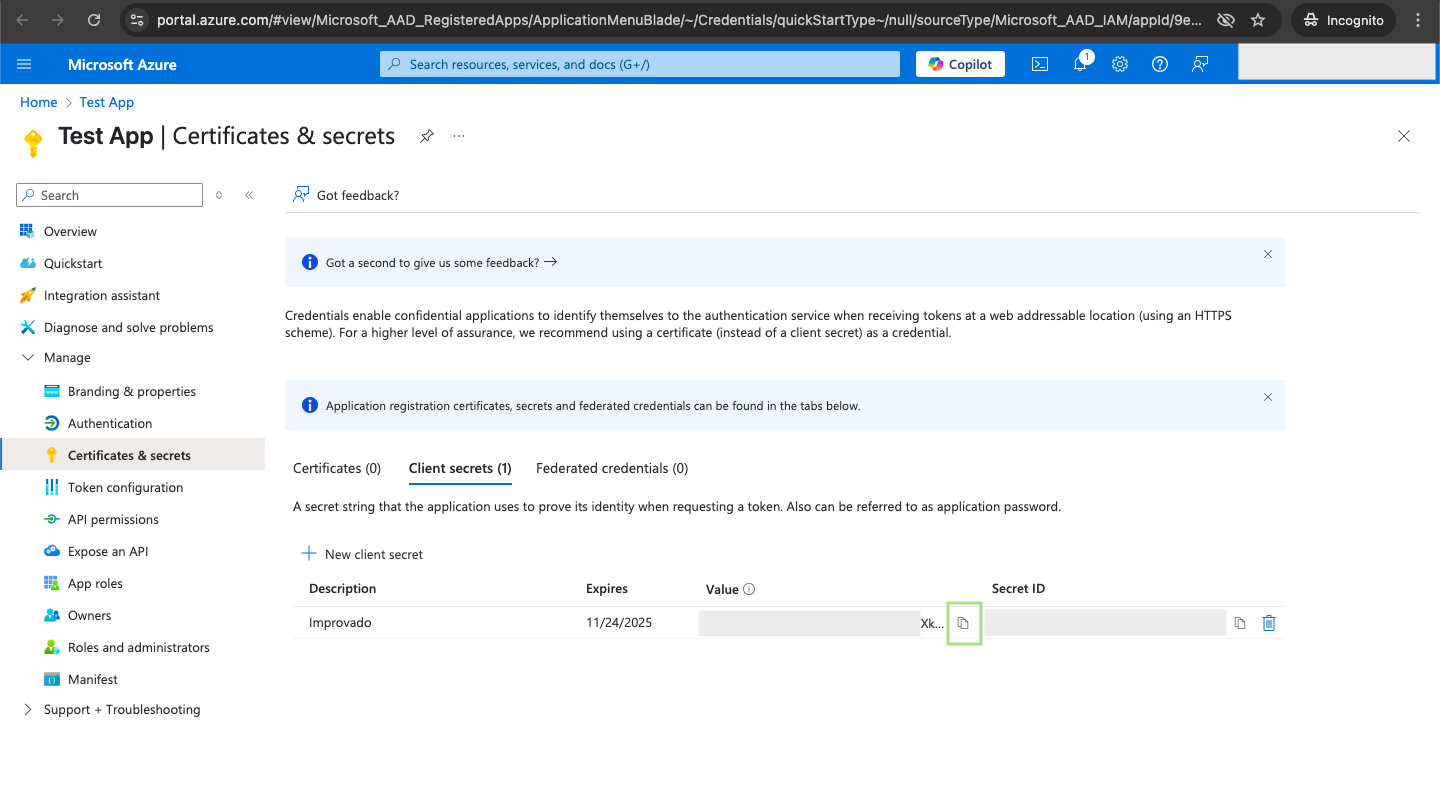This screenshot has width=1440, height=803.
Task: Click site info icon in address bar
Action: [x=137, y=20]
